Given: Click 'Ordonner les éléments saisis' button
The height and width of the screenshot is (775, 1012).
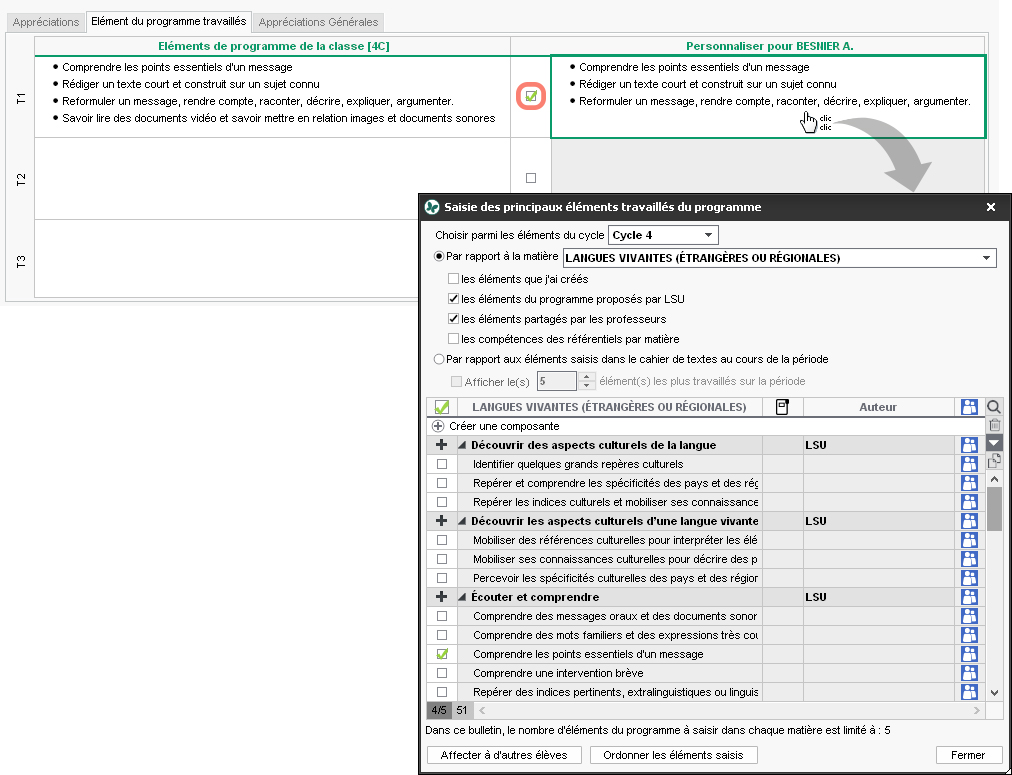Looking at the screenshot, I should point(673,755).
